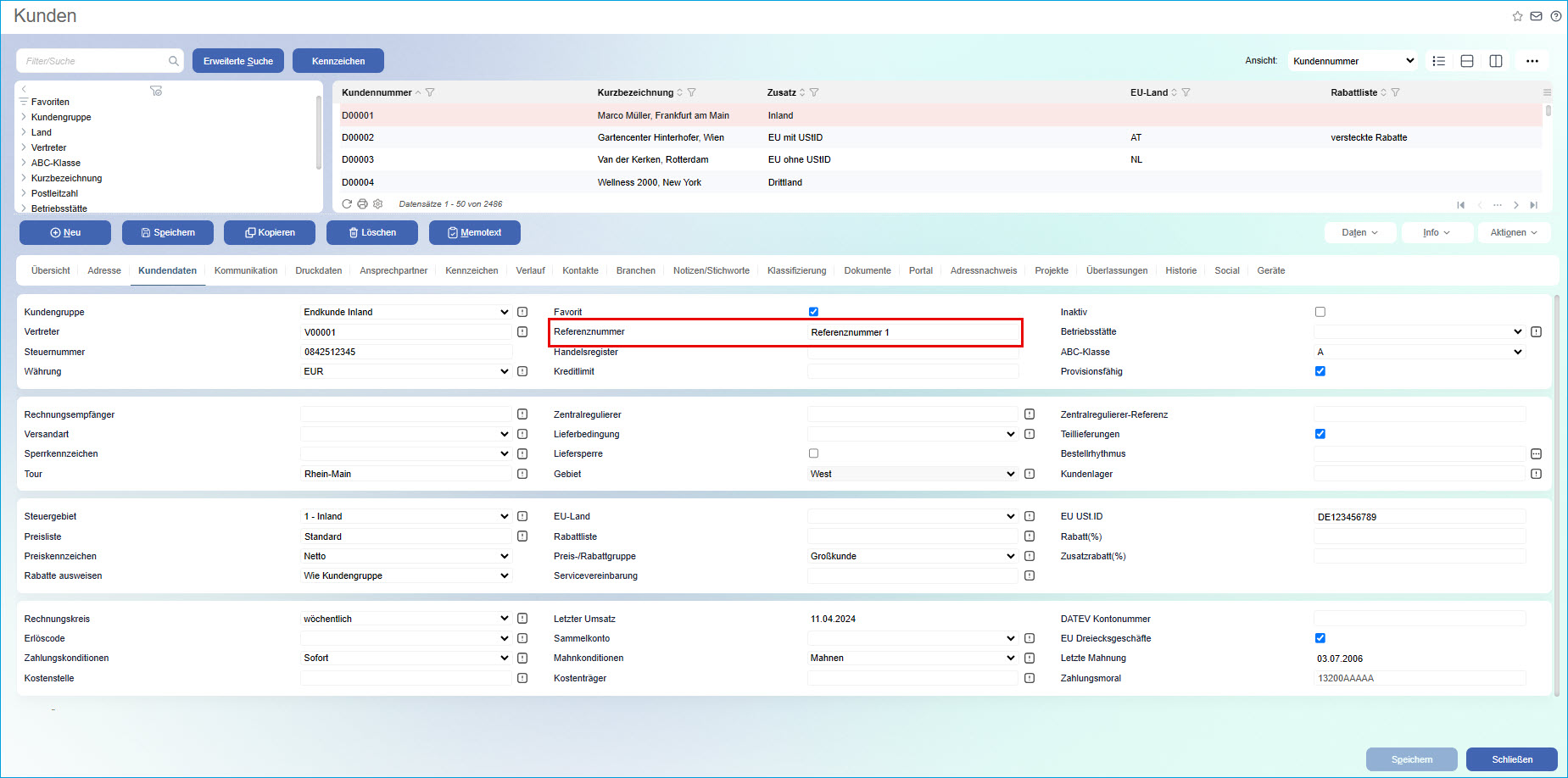
Task: Open info icon next to Kundenlager
Action: (1536, 474)
